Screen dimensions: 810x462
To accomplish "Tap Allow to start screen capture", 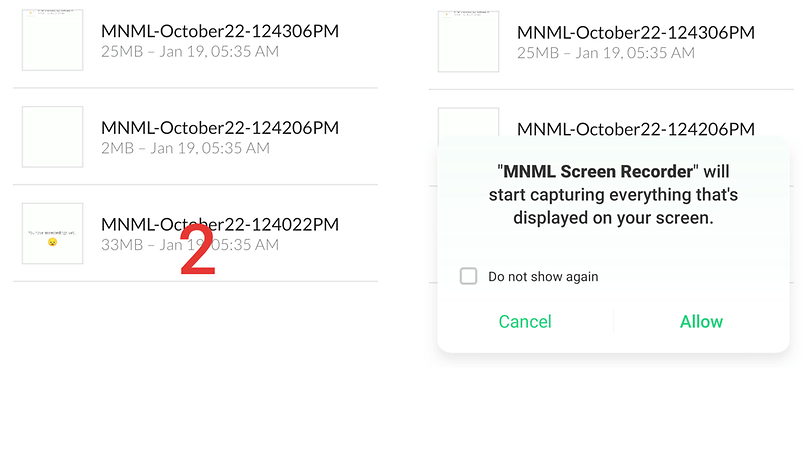I will coord(701,321).
